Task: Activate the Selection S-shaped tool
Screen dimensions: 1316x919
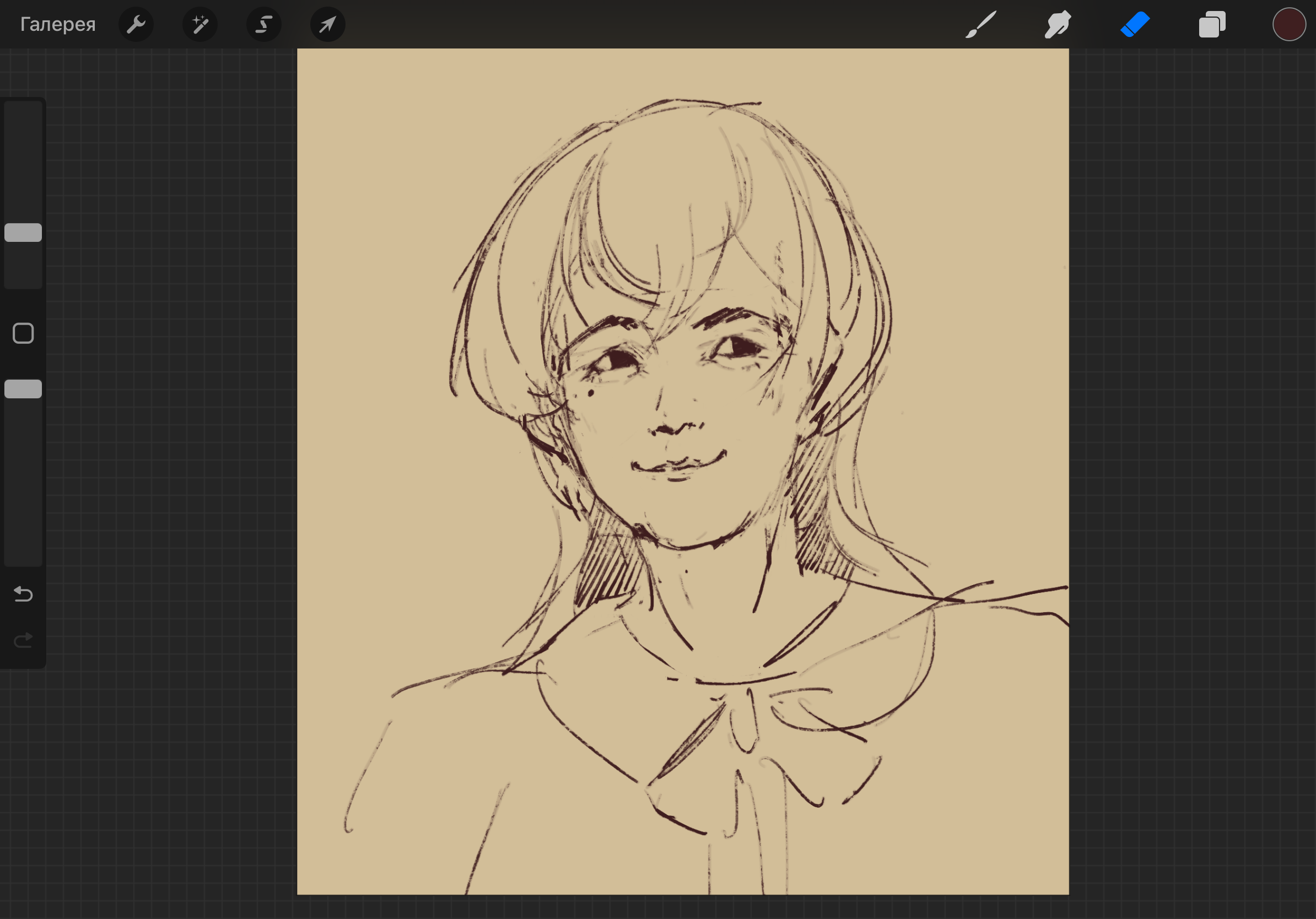Action: [263, 25]
